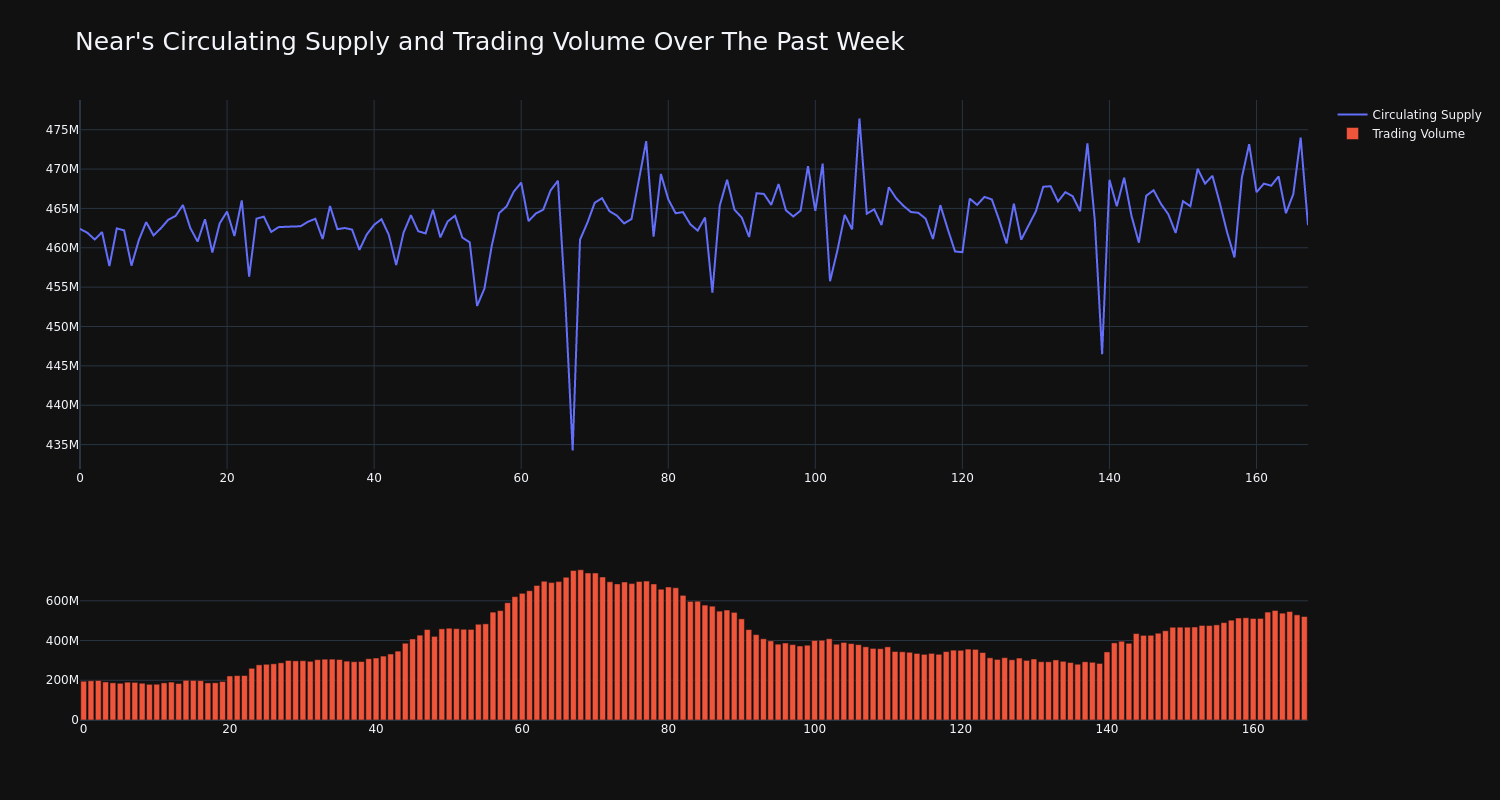Click x-axis label 160 on volume chart
This screenshot has height=800, width=1500.
point(1253,729)
